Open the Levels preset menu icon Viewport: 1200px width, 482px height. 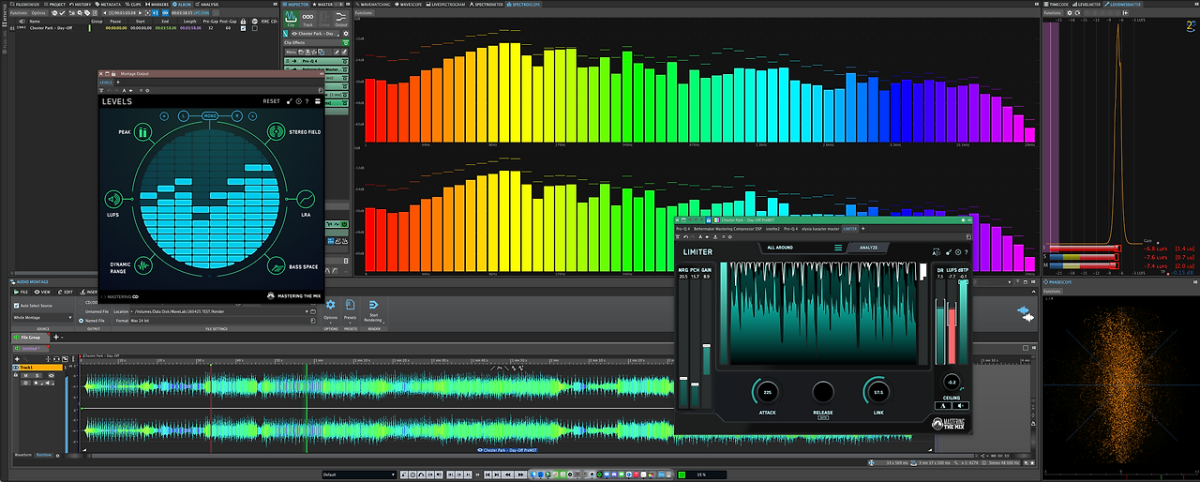tap(317, 101)
